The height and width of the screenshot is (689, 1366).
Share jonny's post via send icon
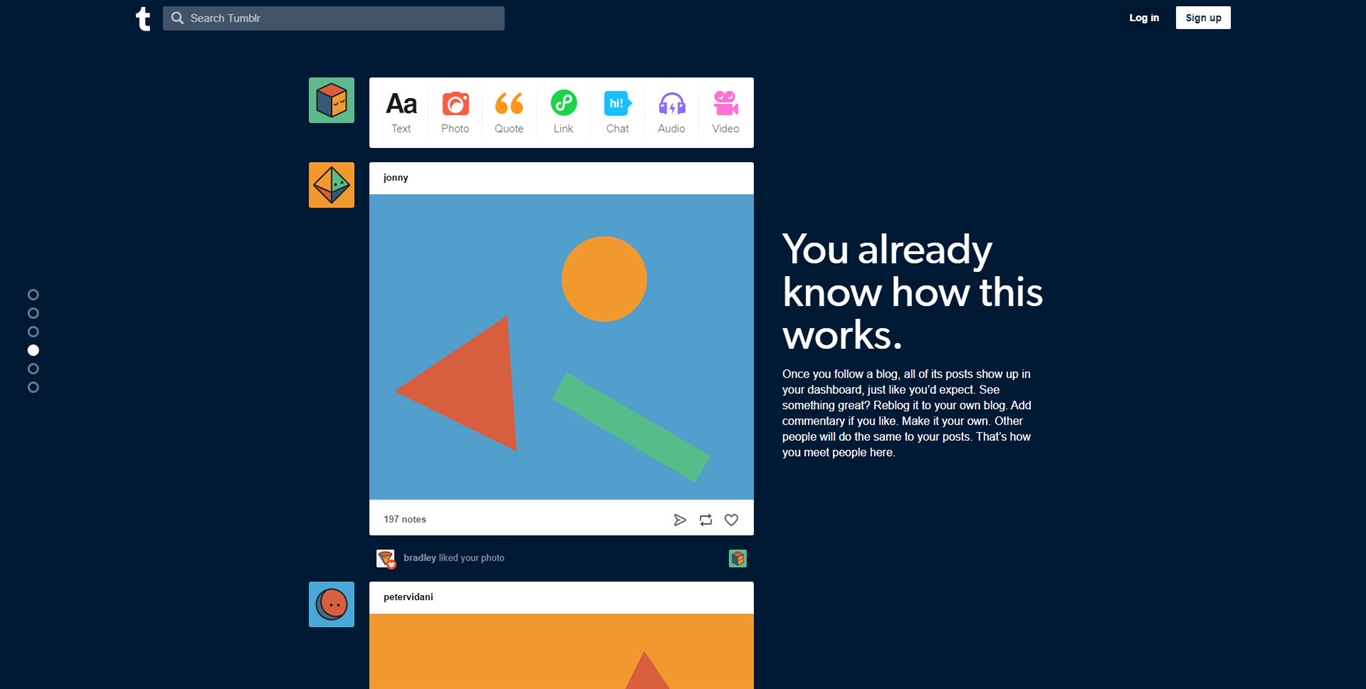tap(679, 520)
